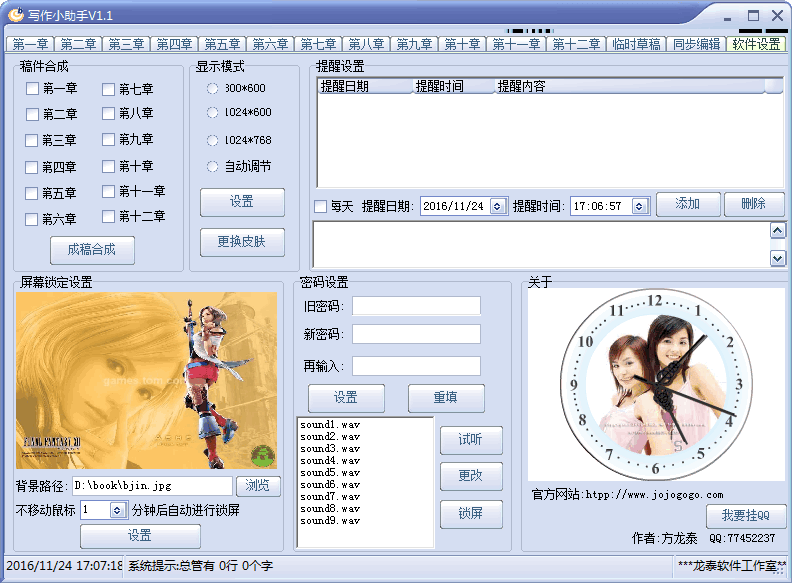This screenshot has height=583, width=792.
Task: Click 设置 in password settings
Action: [346, 398]
